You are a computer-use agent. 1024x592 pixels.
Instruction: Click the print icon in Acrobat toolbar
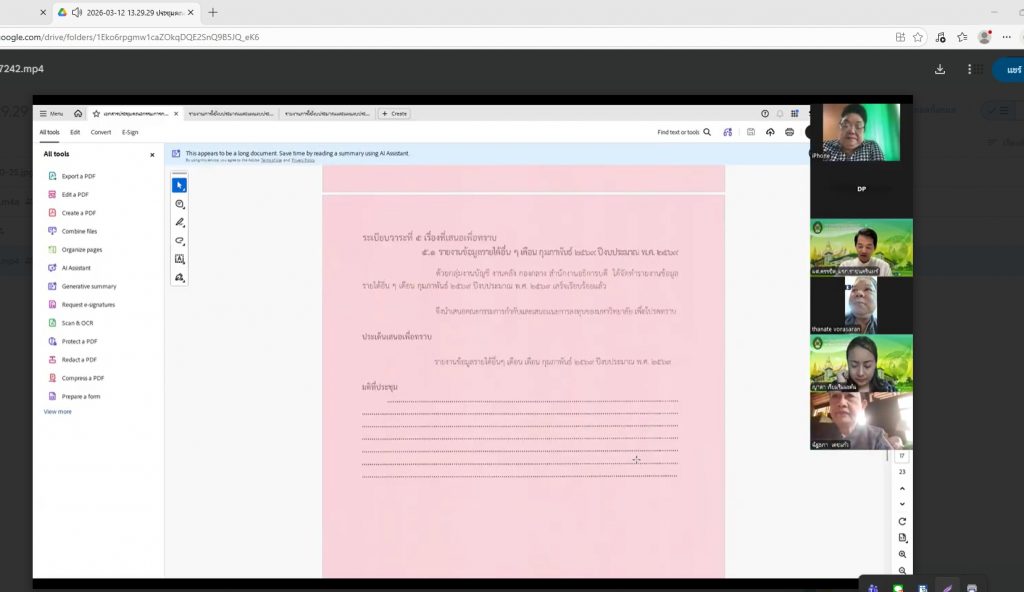[x=789, y=132]
